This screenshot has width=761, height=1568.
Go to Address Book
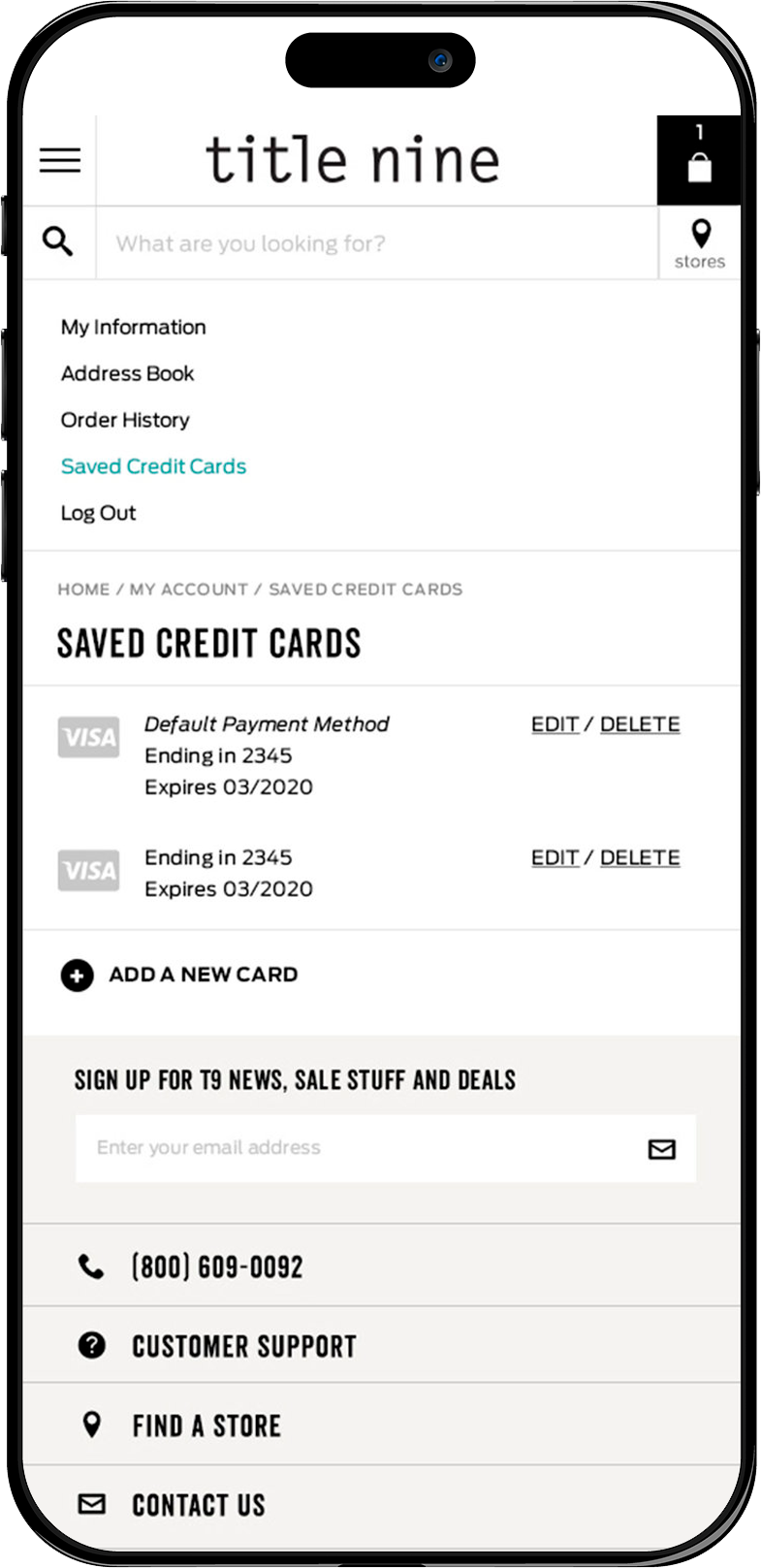coord(128,373)
